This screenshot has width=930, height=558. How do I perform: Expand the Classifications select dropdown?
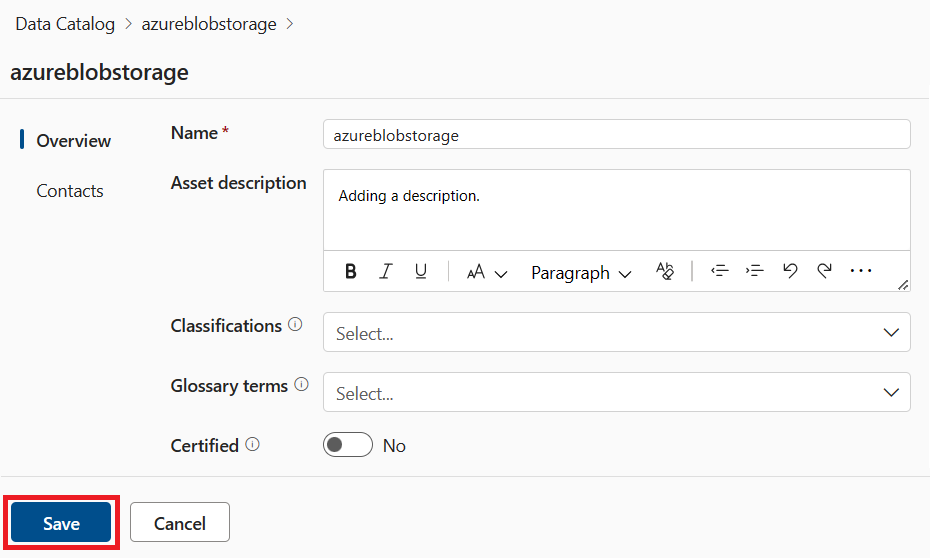pyautogui.click(x=616, y=333)
